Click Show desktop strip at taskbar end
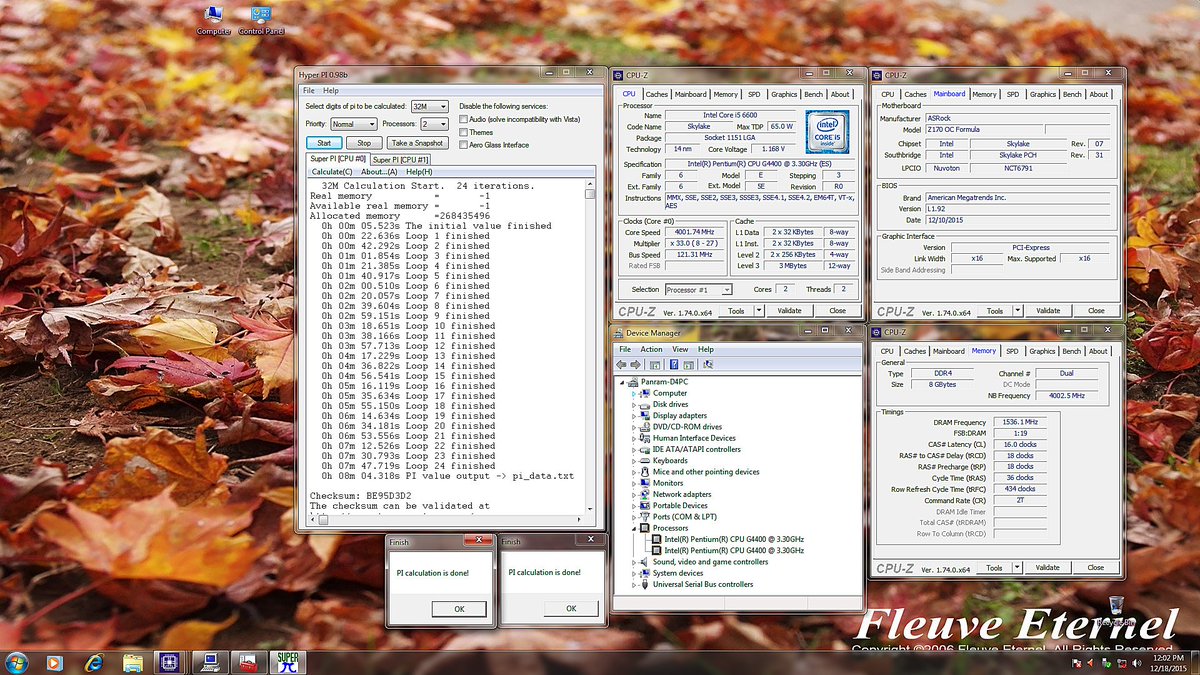This screenshot has width=1200, height=675. tap(1195, 664)
